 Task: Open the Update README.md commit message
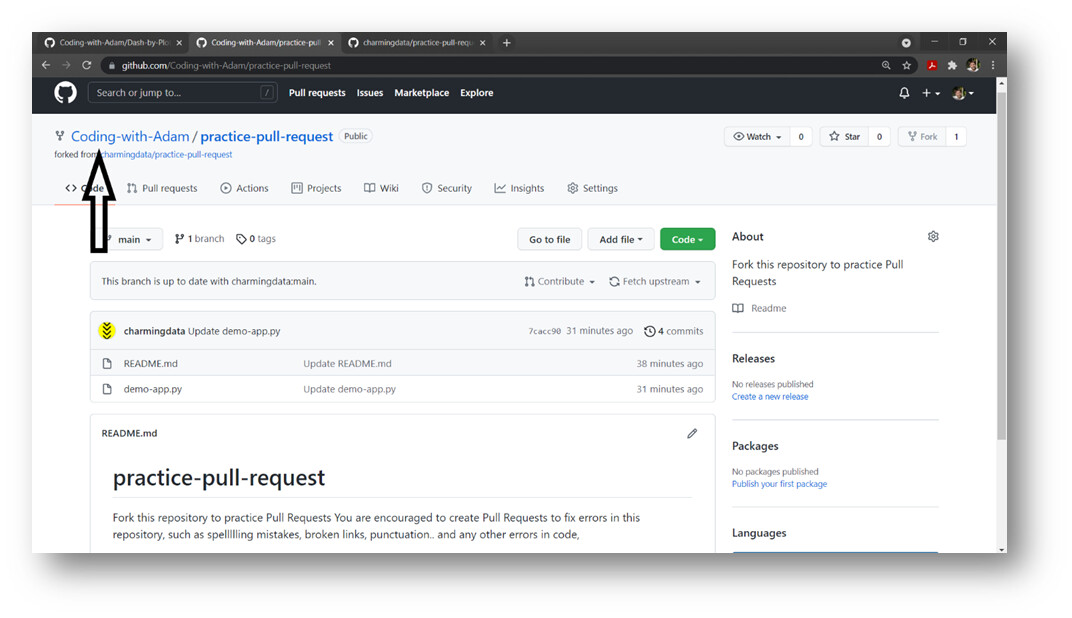(347, 364)
